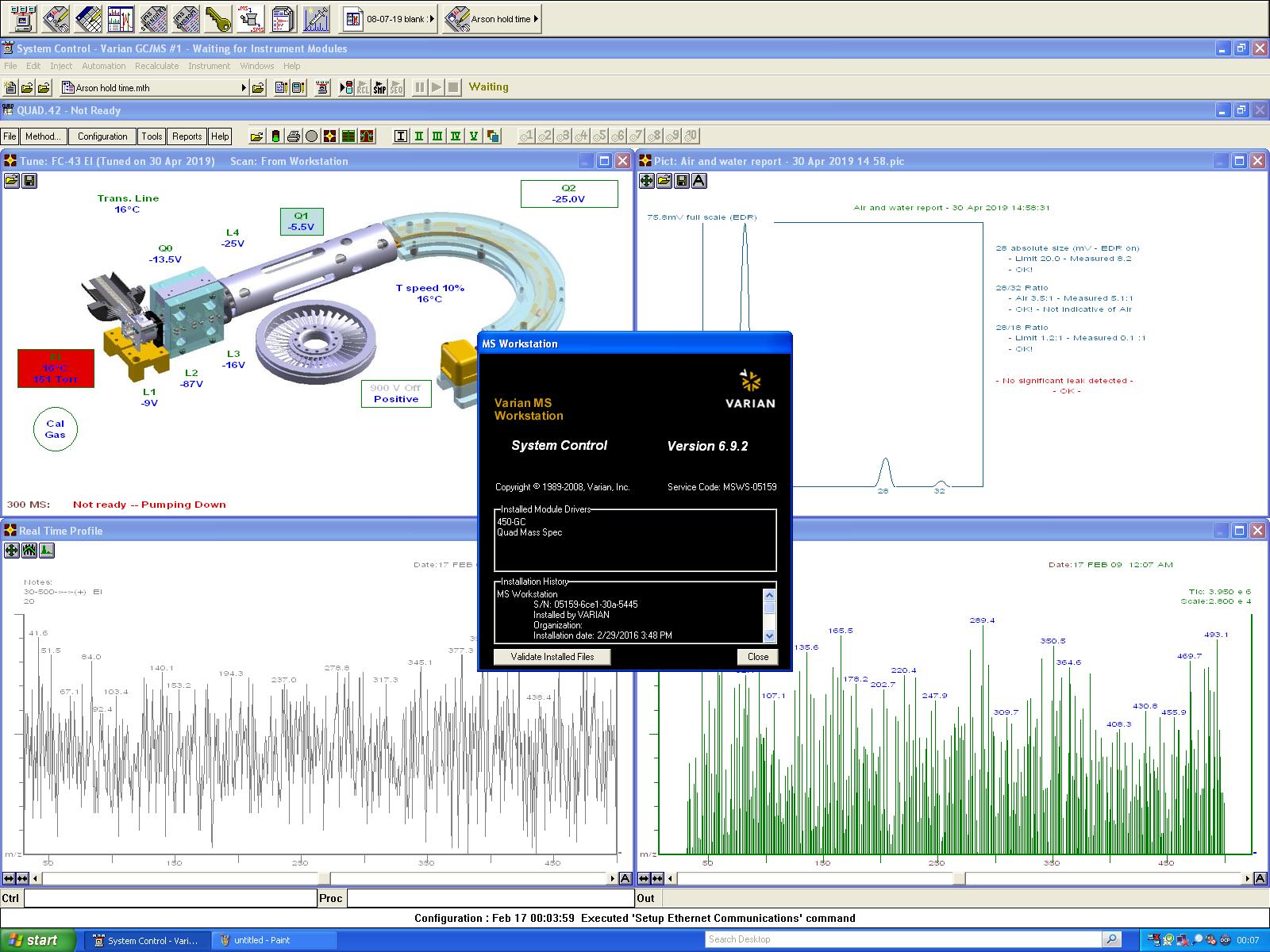Click the red EI source status box
1270x952 pixels.
(56, 368)
